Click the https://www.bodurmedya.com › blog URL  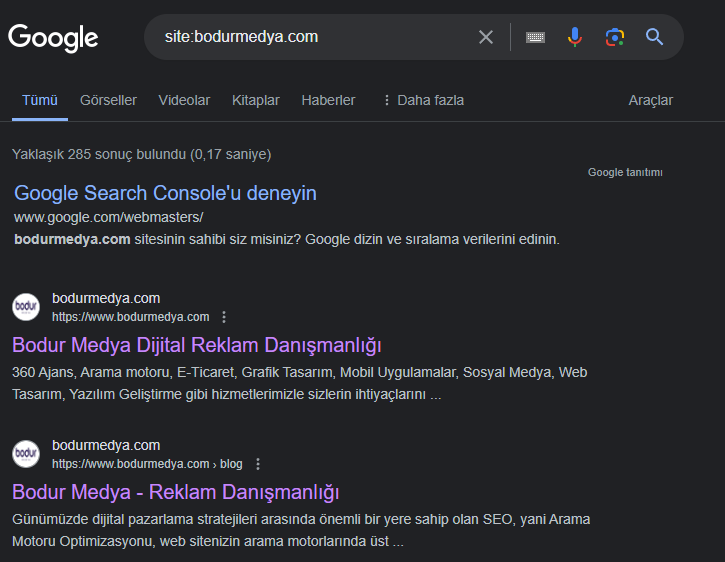pos(147,464)
